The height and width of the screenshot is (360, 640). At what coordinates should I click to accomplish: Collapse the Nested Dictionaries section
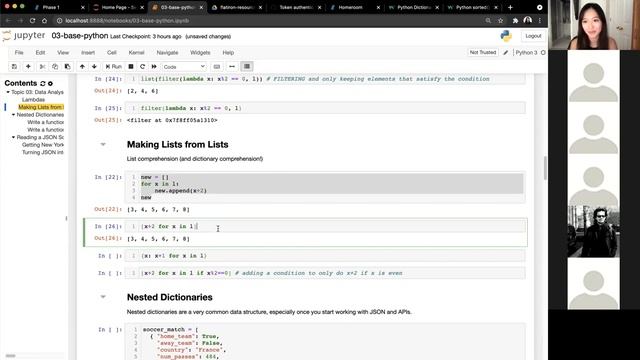coord(103,297)
